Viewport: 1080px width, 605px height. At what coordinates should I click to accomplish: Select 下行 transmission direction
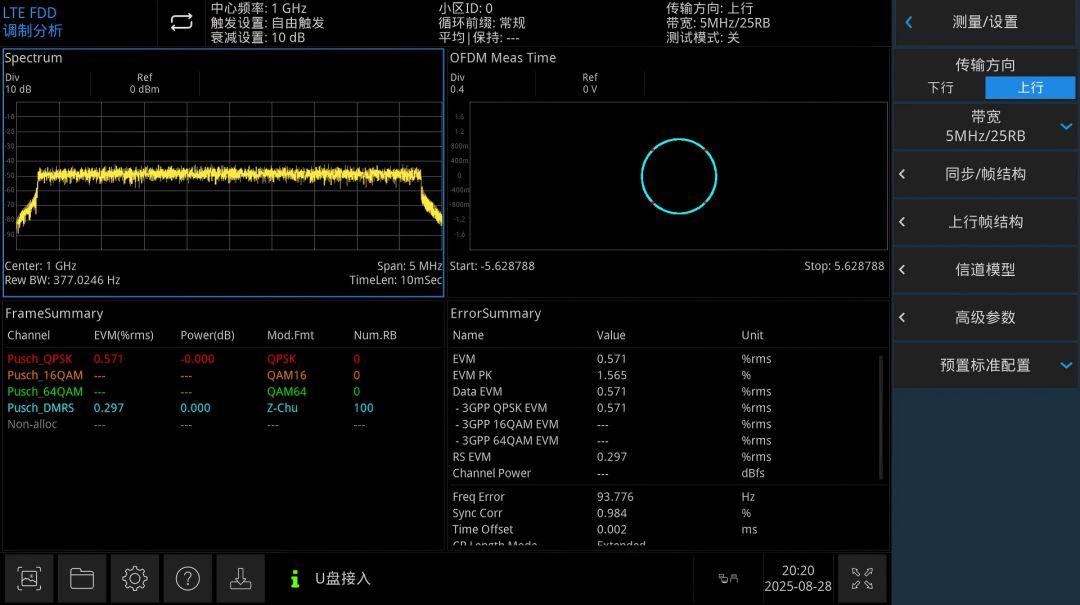(940, 88)
